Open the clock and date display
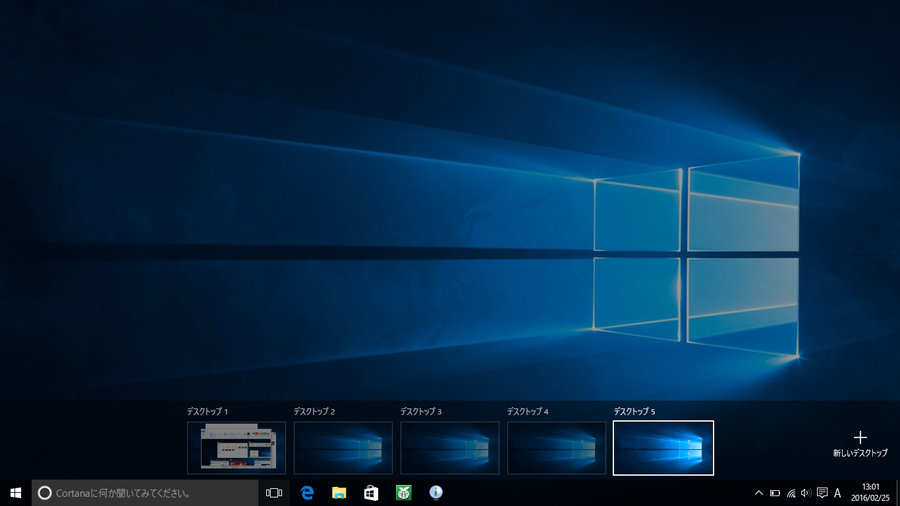The width and height of the screenshot is (900, 506). (870, 493)
